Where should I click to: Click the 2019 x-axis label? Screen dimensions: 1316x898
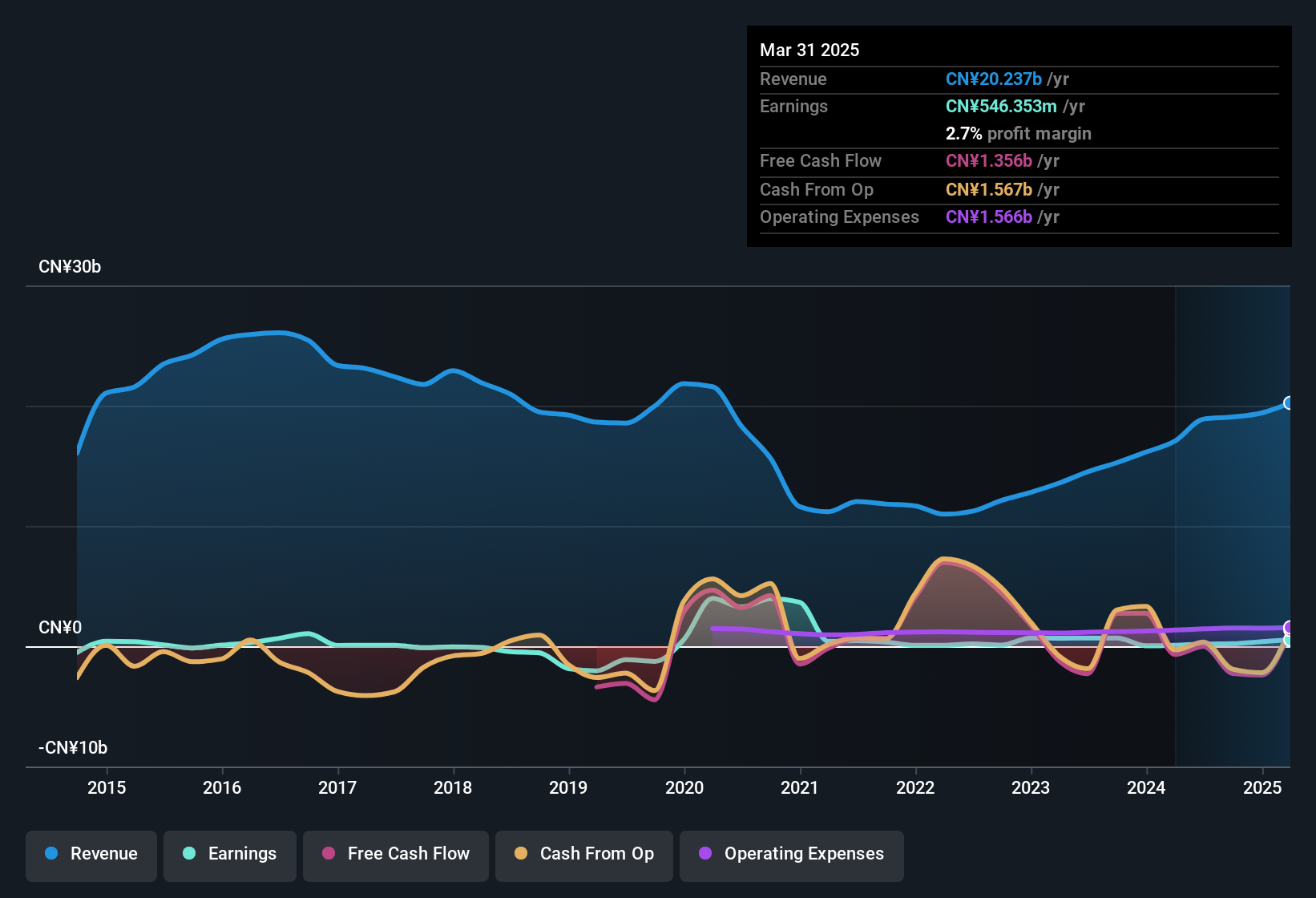(x=568, y=787)
